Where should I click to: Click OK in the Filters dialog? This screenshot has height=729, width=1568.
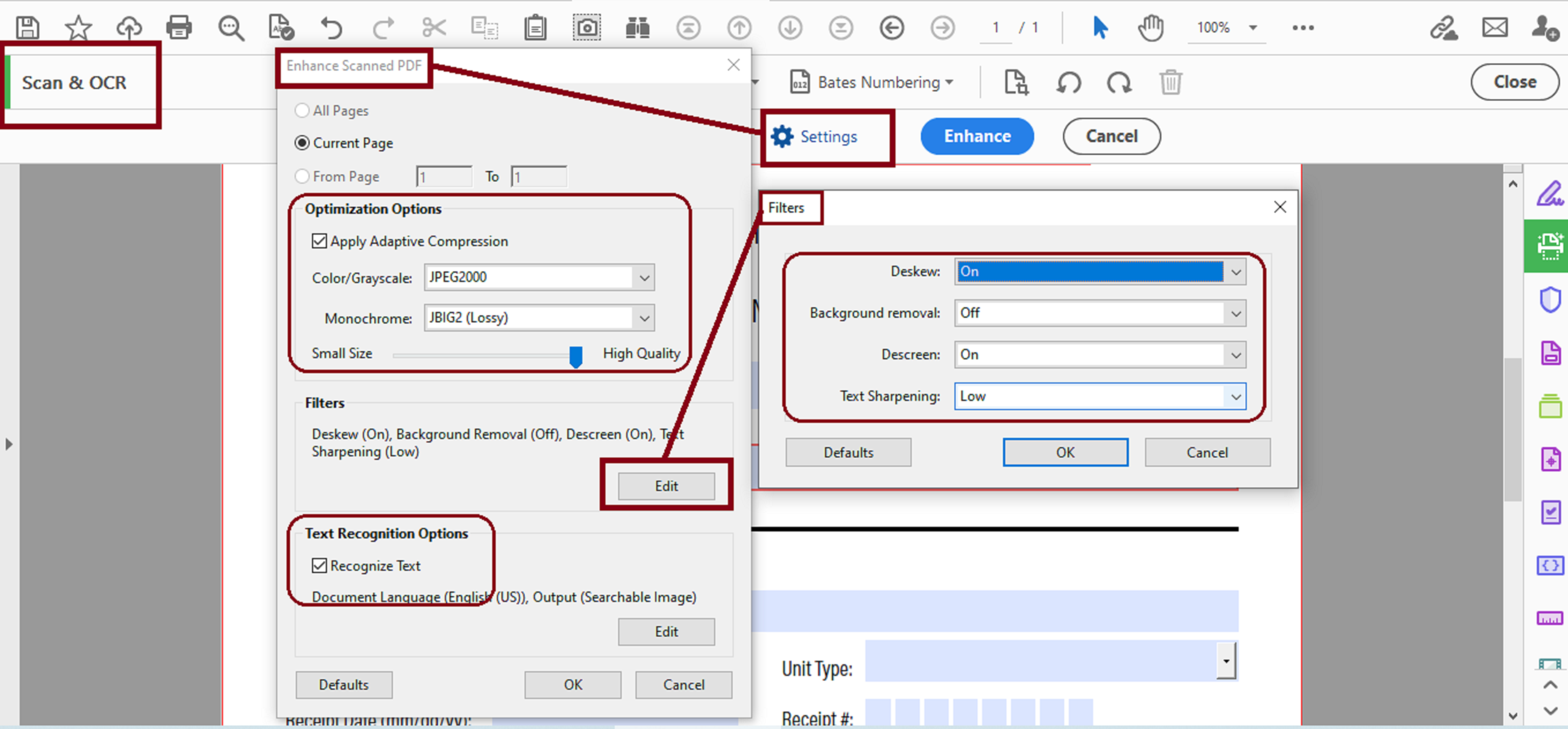click(1065, 452)
